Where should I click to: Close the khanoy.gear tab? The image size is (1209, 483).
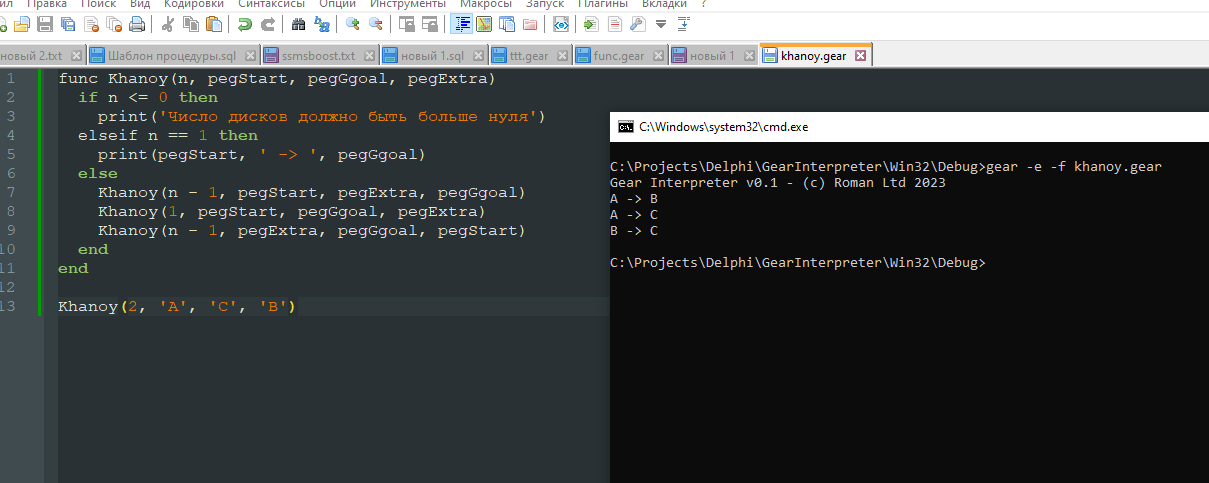859,56
